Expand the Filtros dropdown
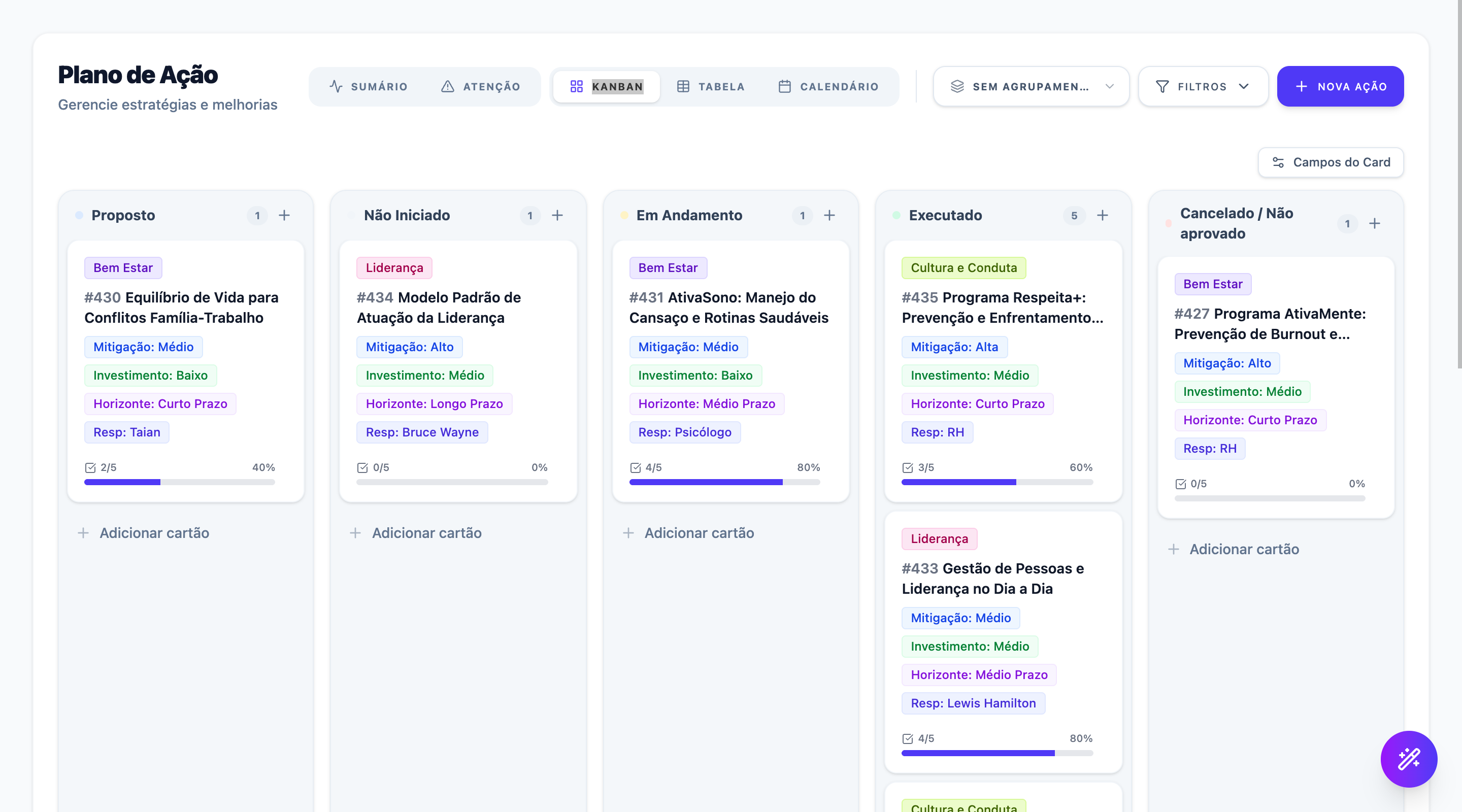The image size is (1462, 812). pyautogui.click(x=1203, y=86)
